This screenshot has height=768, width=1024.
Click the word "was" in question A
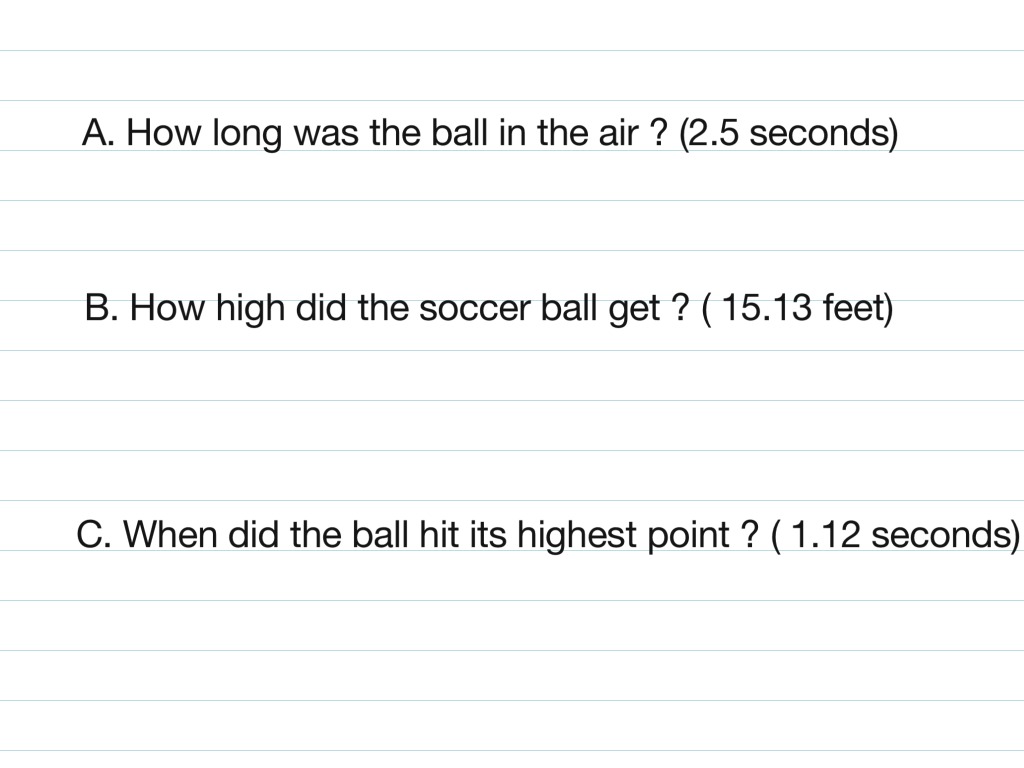click(x=326, y=134)
